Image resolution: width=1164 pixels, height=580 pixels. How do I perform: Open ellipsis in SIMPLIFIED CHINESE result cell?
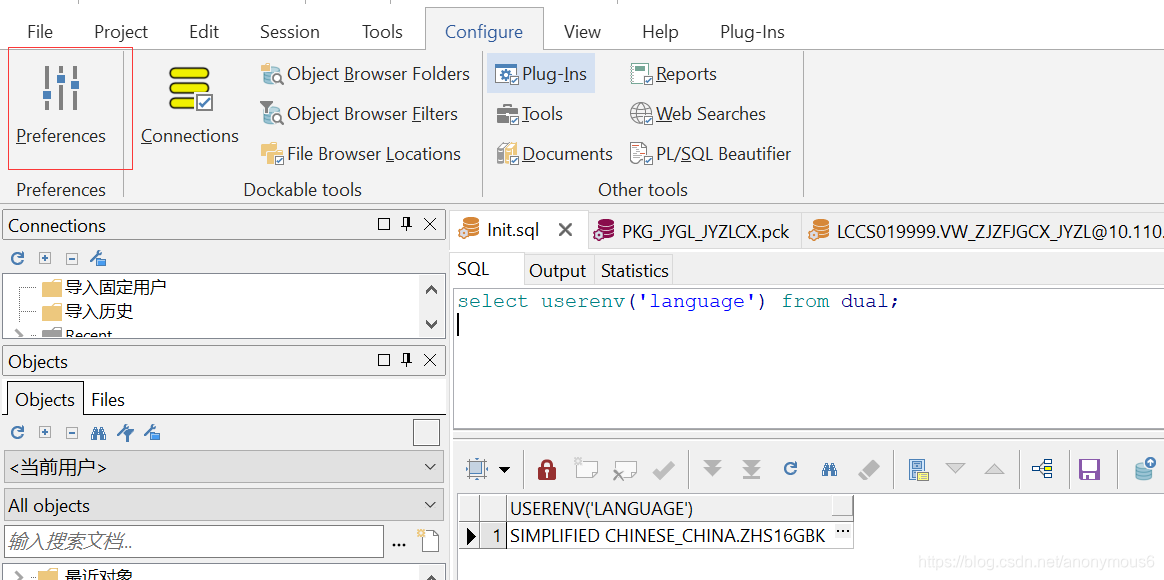point(843,532)
